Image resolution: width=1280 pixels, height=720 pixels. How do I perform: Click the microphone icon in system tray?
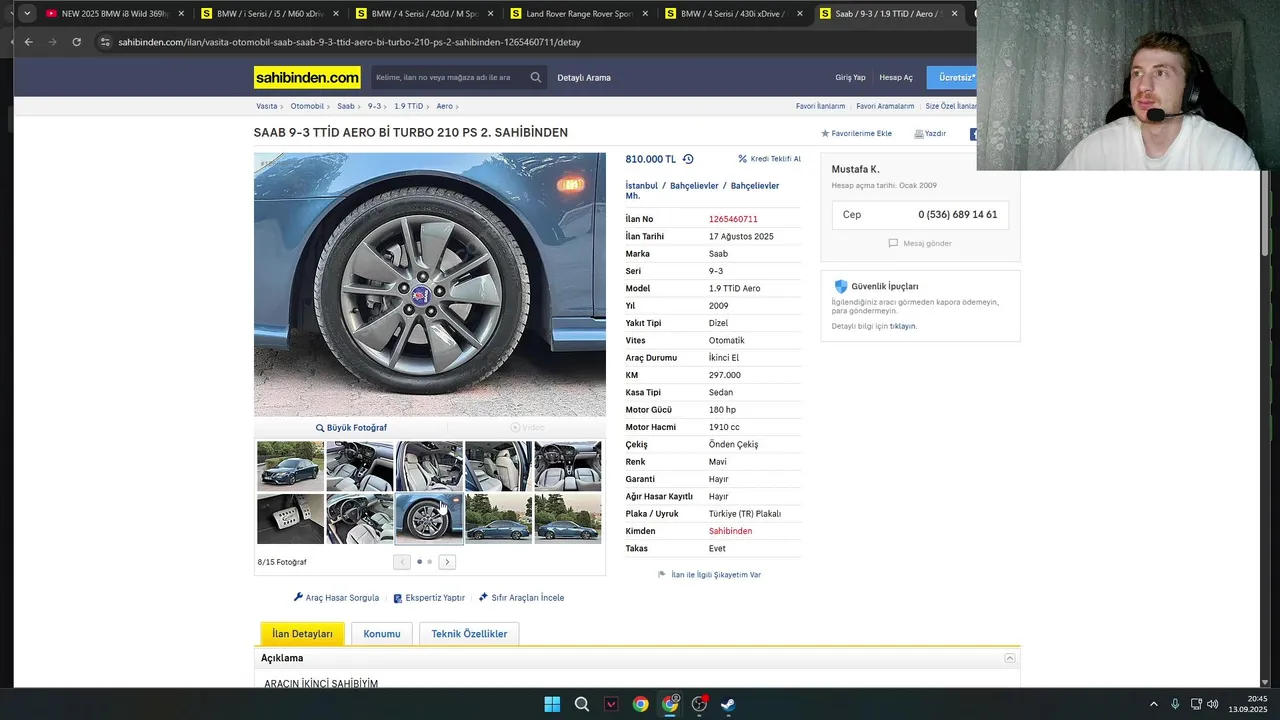coord(1175,704)
